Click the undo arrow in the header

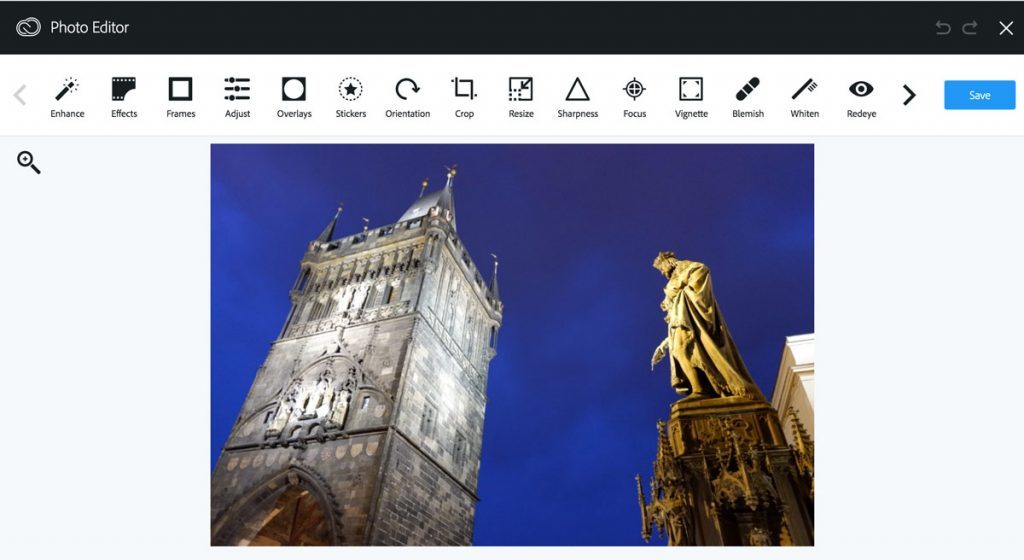[x=943, y=28]
